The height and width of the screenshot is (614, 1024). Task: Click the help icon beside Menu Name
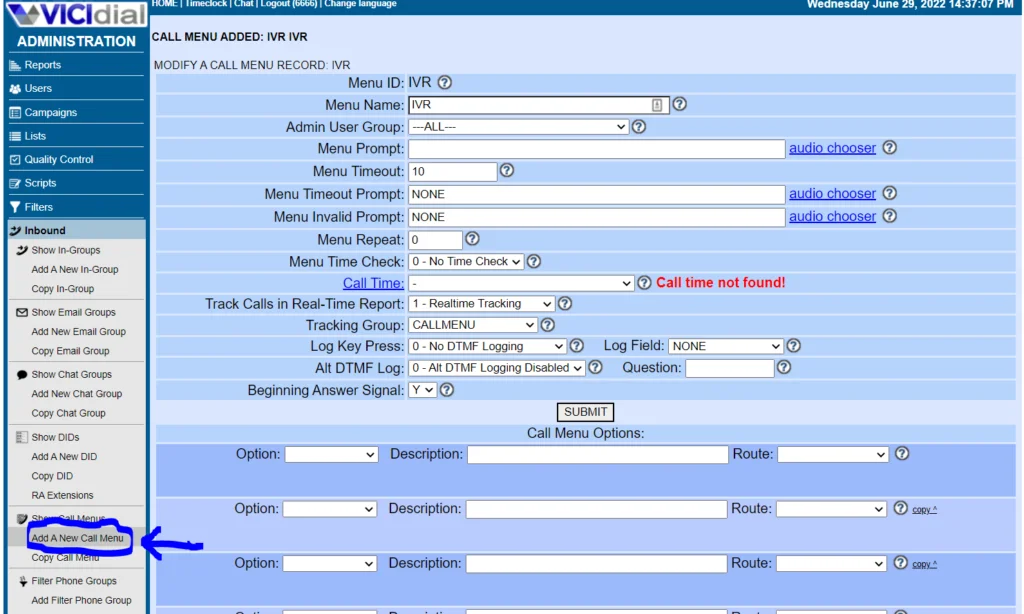click(679, 105)
